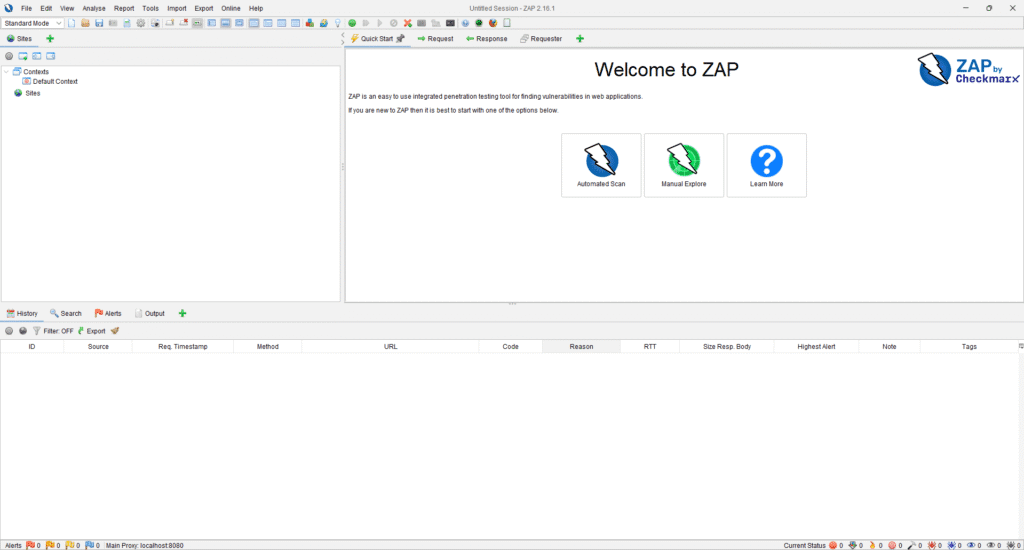Open the Standard Mode dropdown
This screenshot has width=1024, height=550.
point(32,23)
